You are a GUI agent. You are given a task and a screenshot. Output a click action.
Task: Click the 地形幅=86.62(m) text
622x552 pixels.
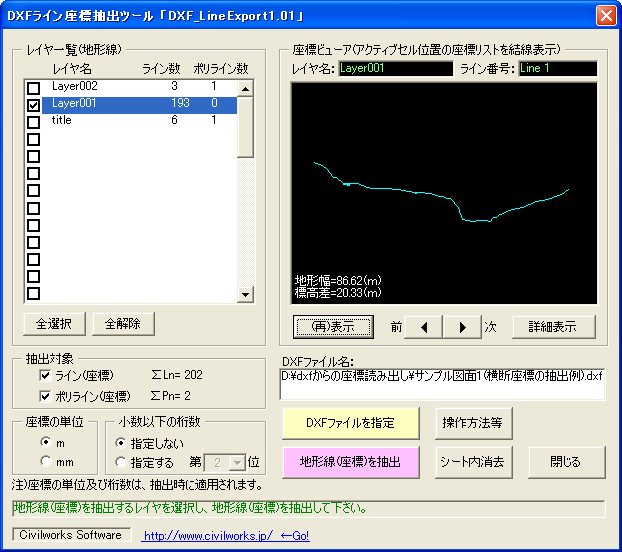click(338, 281)
